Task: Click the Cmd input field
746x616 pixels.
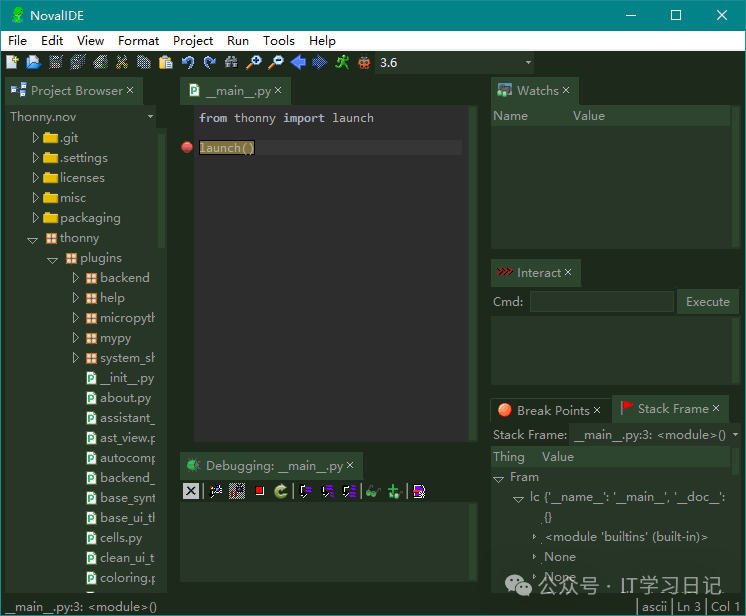Action: [x=601, y=302]
